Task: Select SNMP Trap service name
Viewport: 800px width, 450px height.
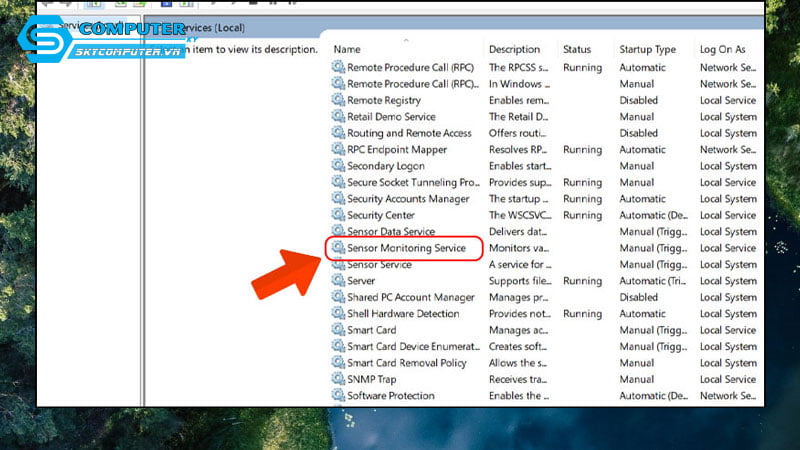Action: [x=371, y=379]
